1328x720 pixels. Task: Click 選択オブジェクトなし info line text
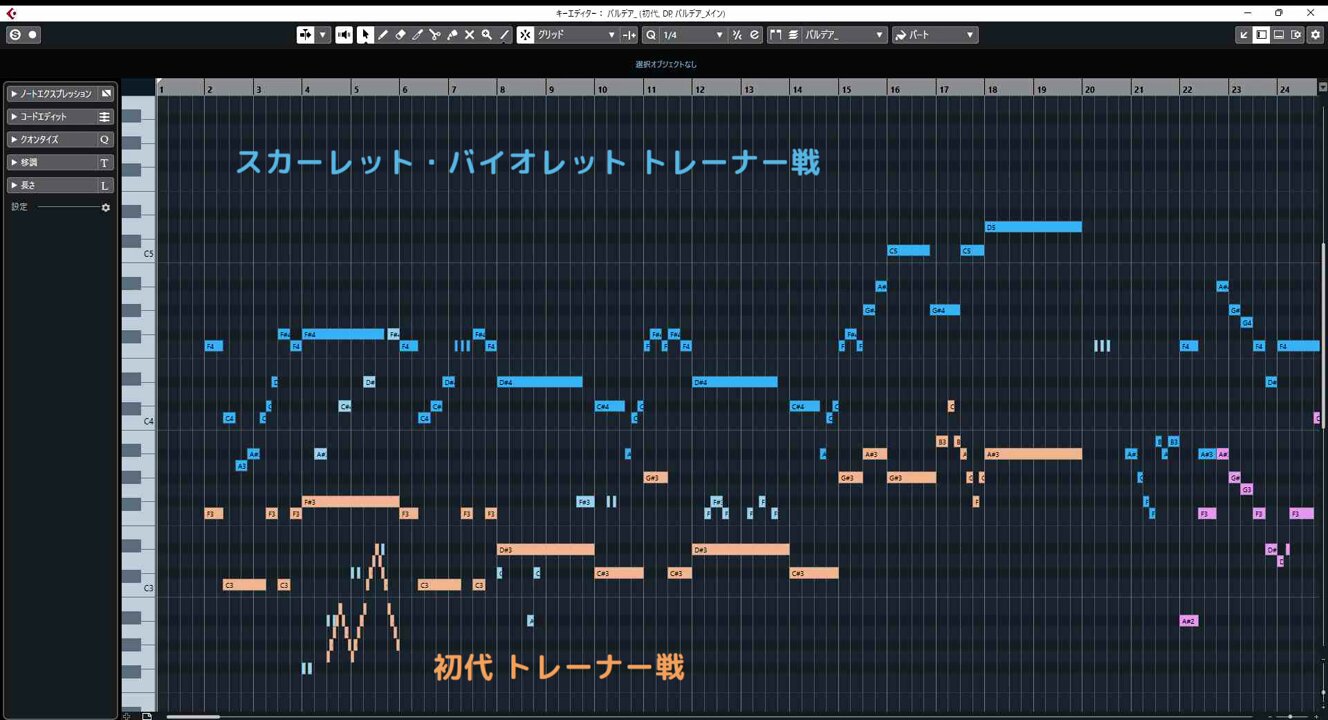pos(666,64)
